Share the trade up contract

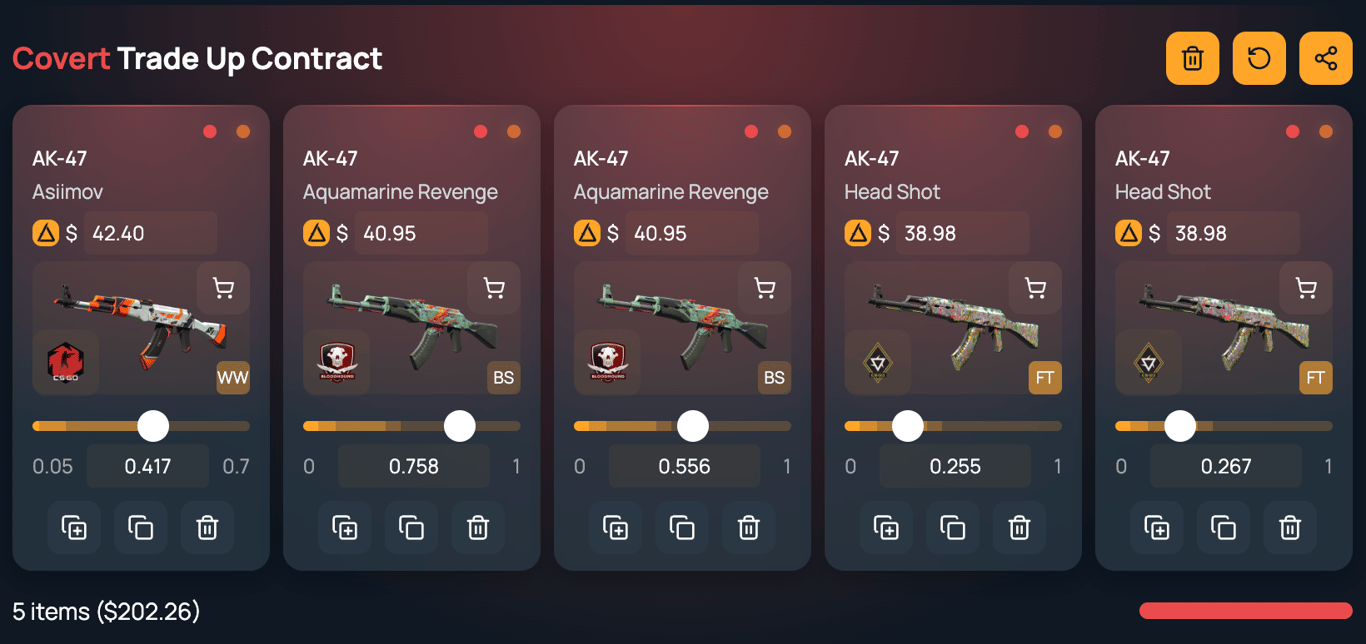tap(1326, 58)
